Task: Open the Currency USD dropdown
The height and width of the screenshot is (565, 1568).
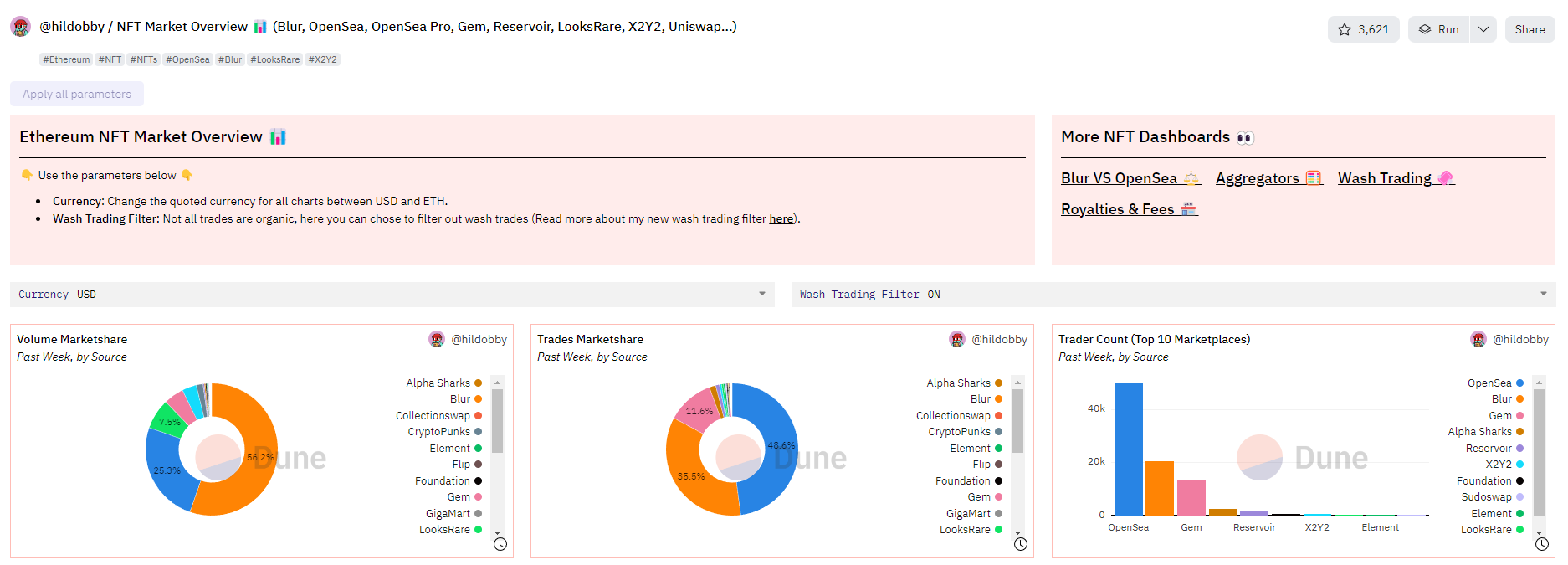Action: pyautogui.click(x=392, y=295)
